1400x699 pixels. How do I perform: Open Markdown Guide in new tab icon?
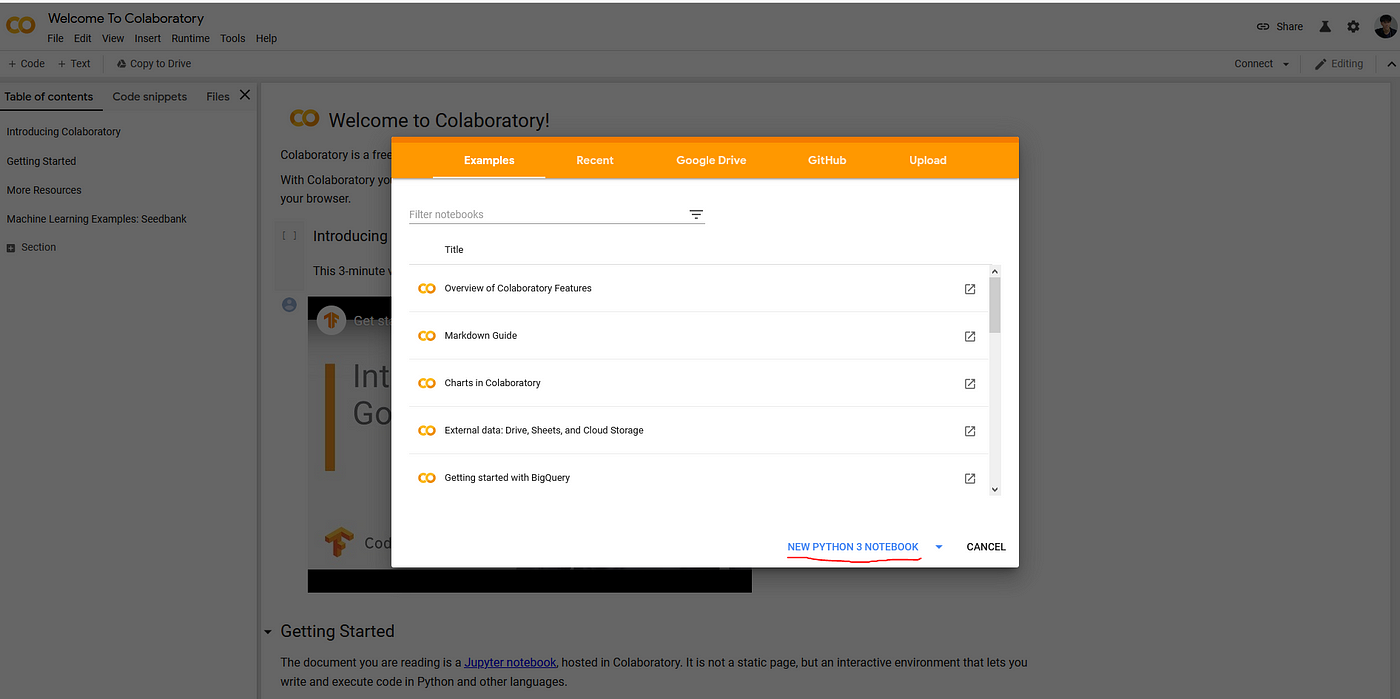(969, 336)
